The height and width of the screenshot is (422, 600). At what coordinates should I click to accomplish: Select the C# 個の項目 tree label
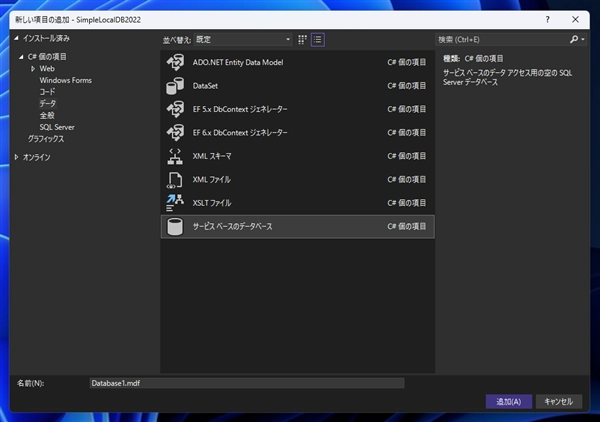(x=47, y=57)
